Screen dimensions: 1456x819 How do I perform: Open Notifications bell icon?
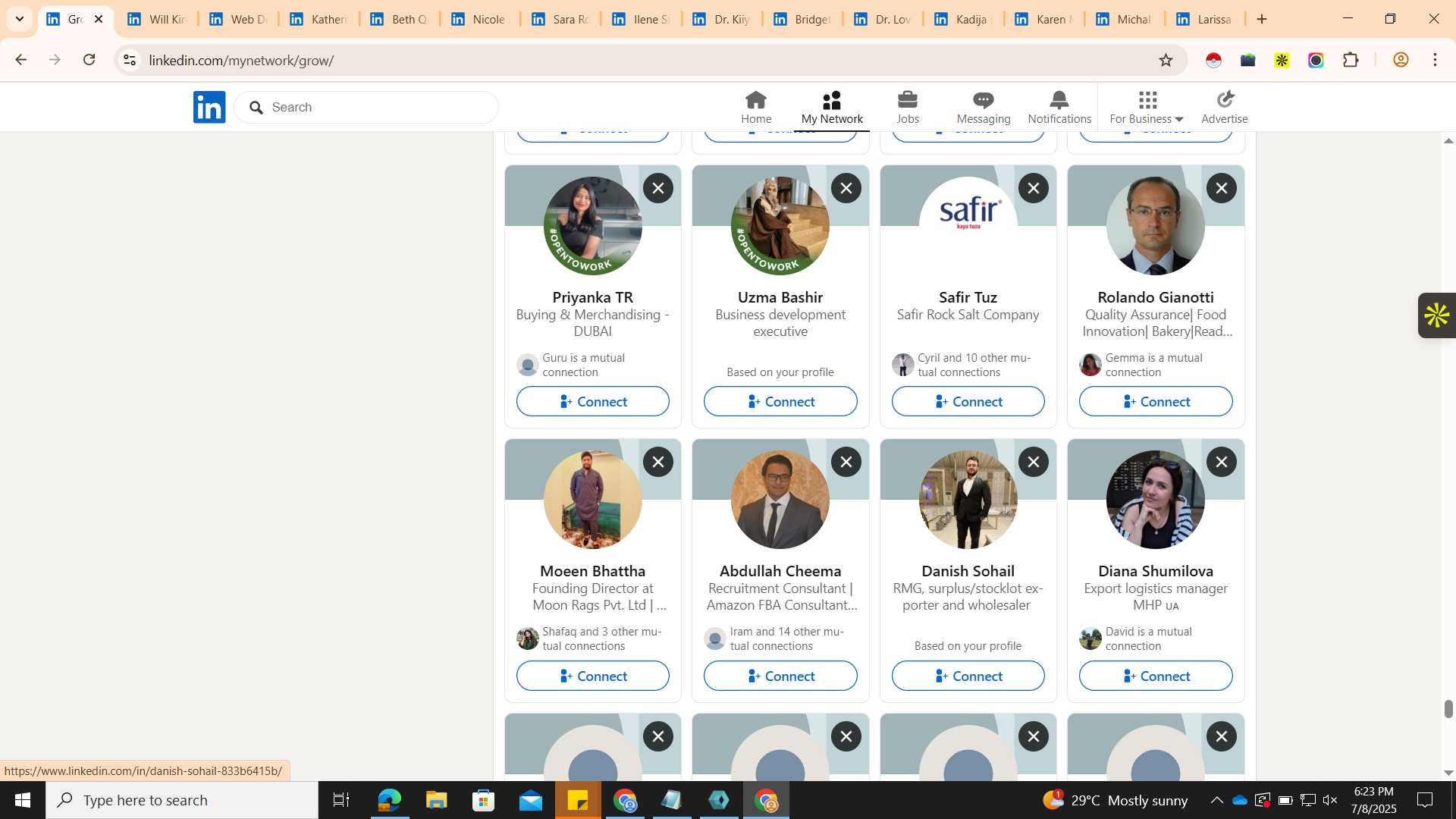[x=1059, y=107]
